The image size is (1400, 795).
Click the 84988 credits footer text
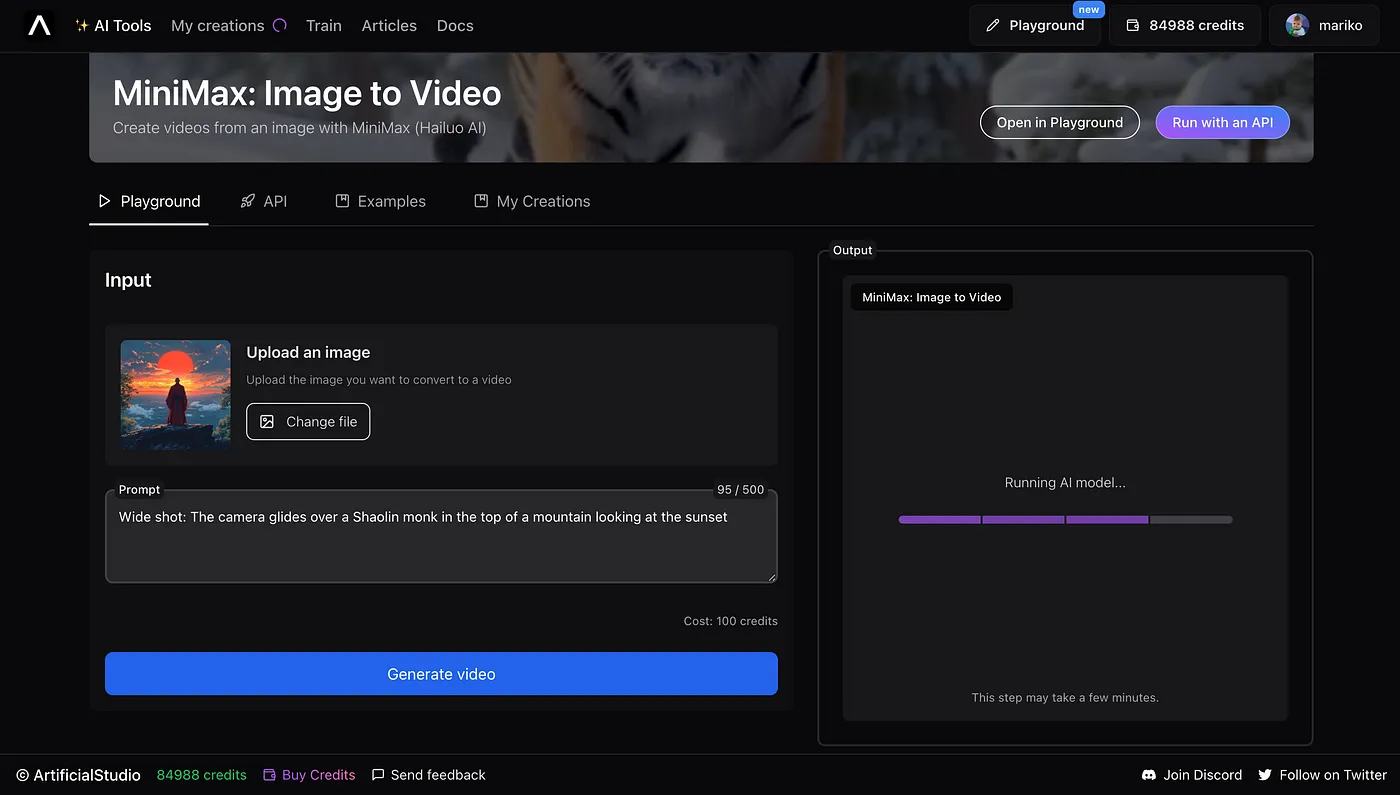202,775
